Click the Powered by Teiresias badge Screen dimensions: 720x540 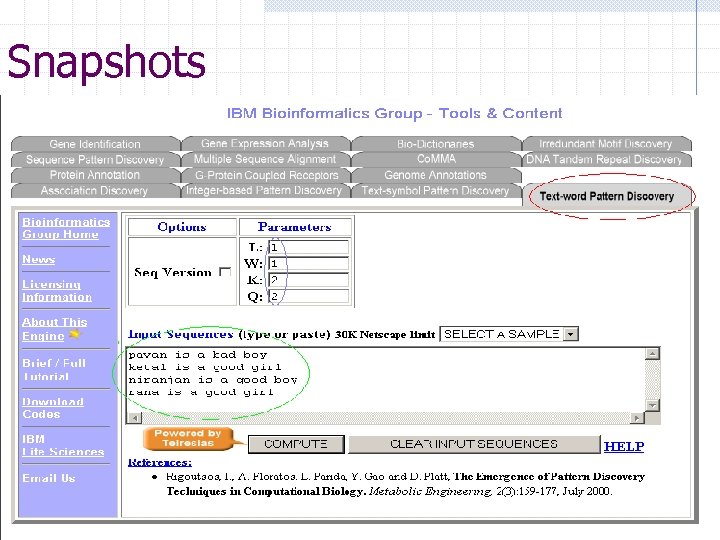[191, 439]
